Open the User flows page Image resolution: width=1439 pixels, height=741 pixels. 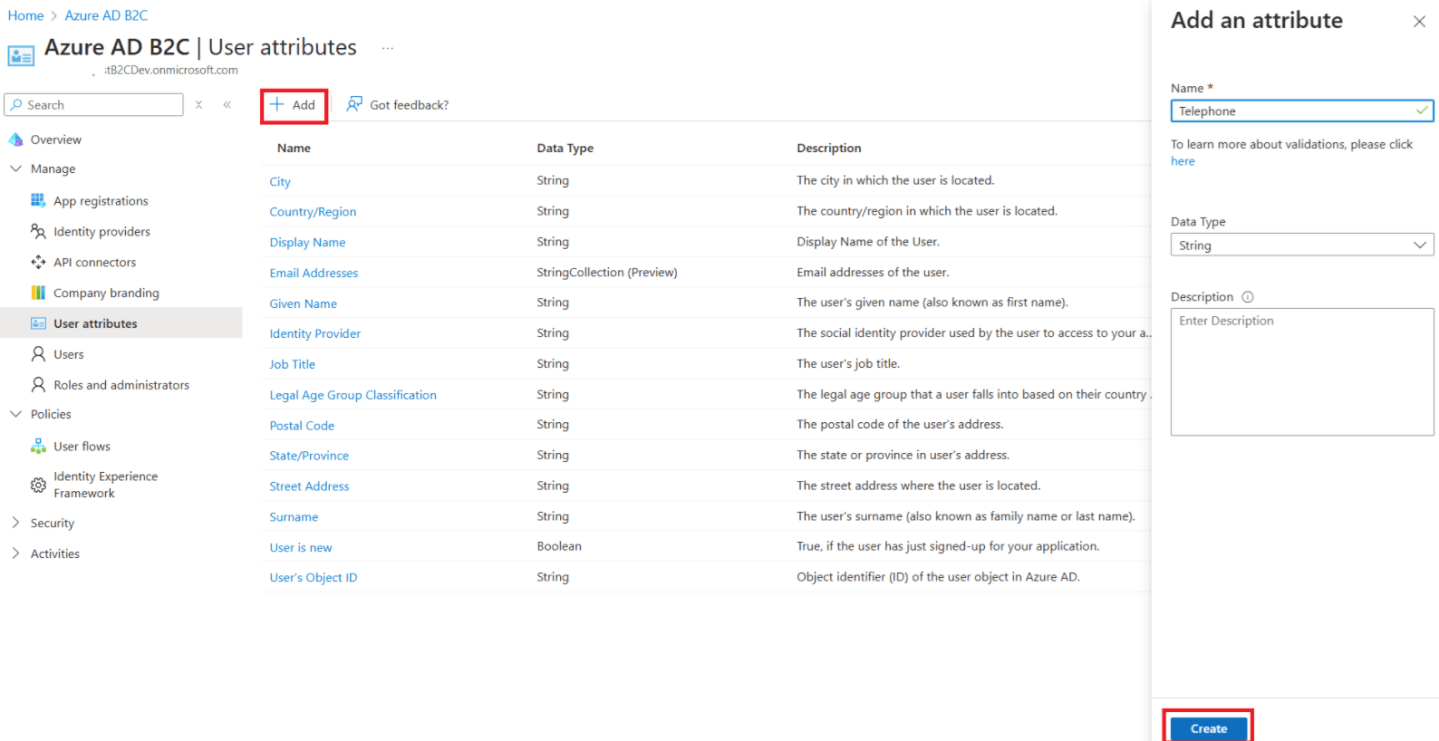pyautogui.click(x=79, y=445)
